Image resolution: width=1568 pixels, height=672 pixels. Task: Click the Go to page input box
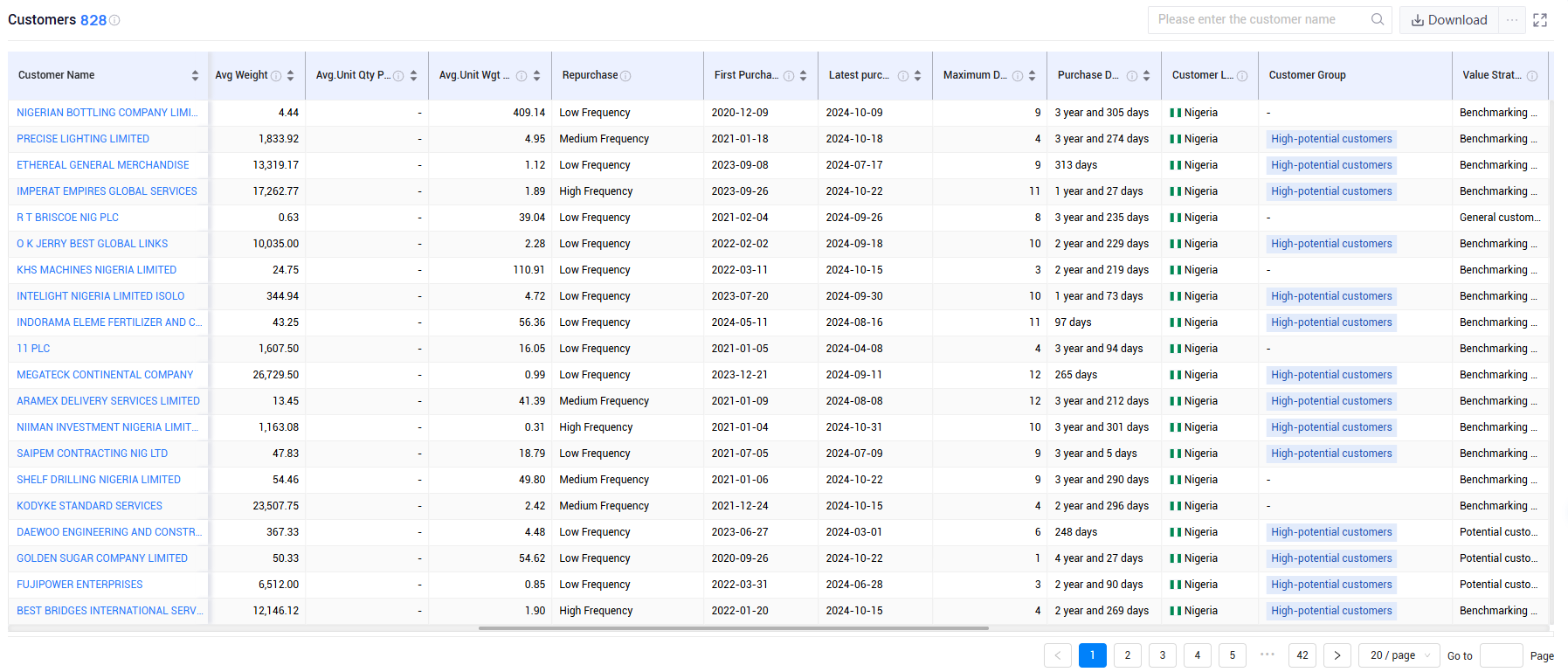click(1502, 655)
